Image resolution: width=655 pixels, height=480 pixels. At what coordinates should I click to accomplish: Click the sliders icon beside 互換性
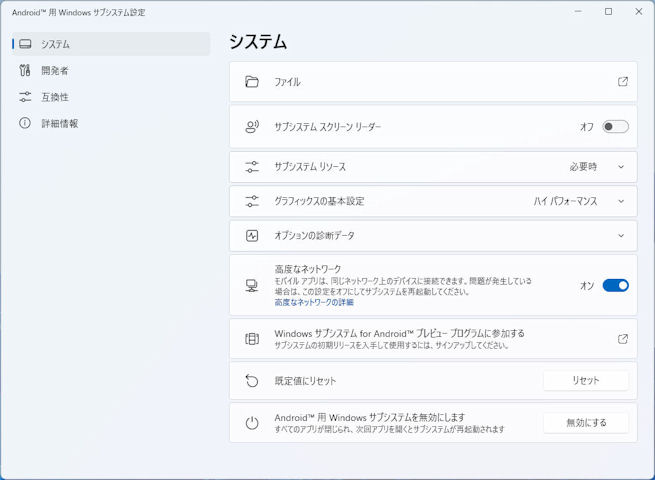25,97
